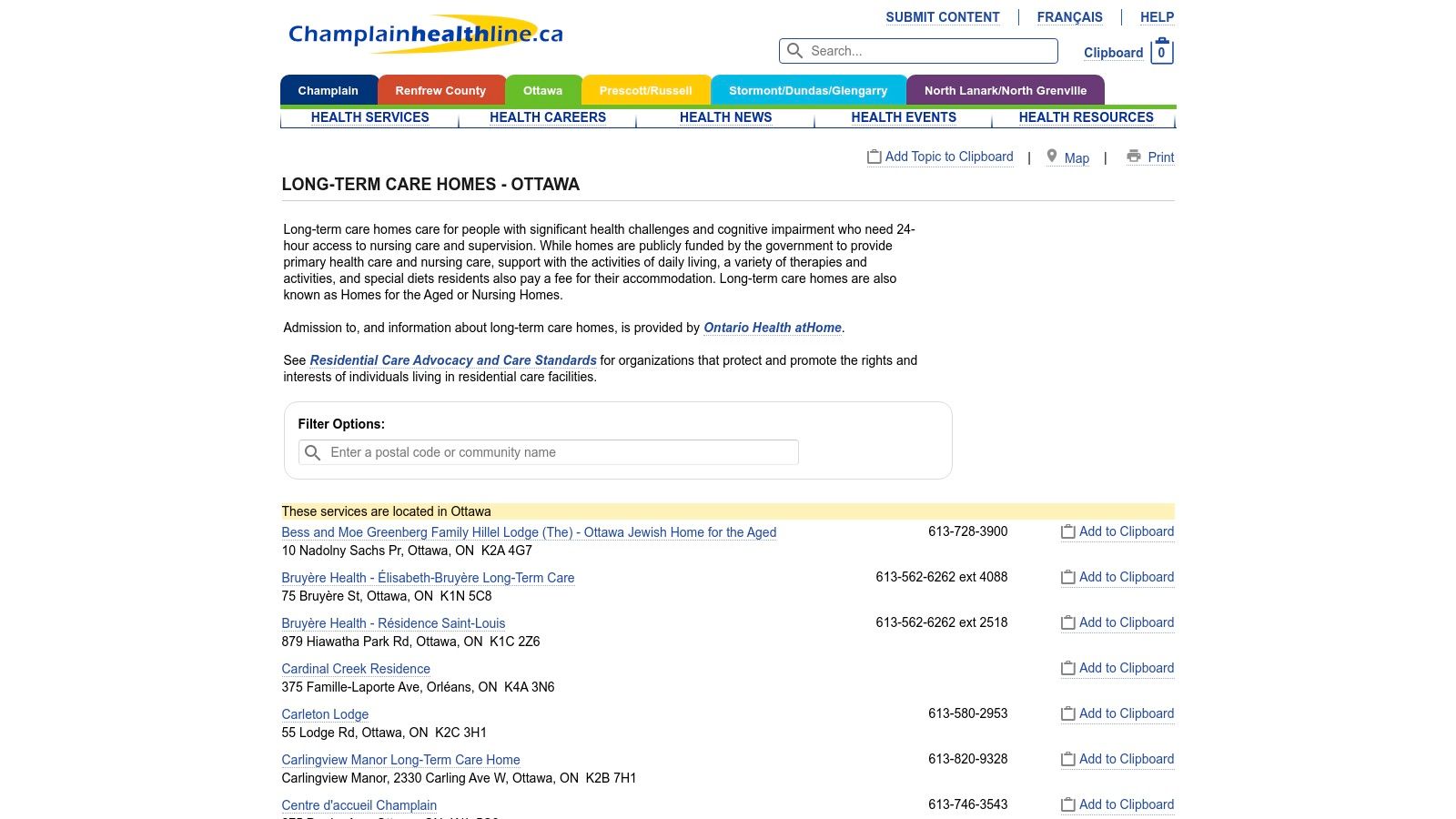Click the magnifier icon in the filter box

[x=312, y=452]
